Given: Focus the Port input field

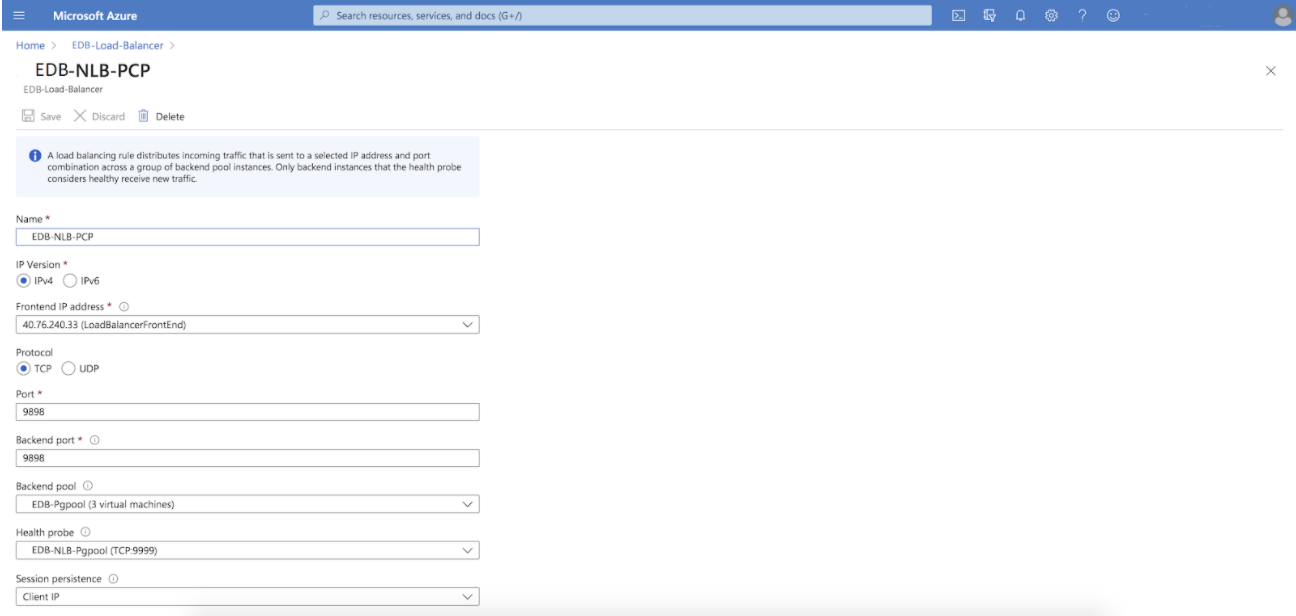Looking at the screenshot, I should click(x=248, y=412).
